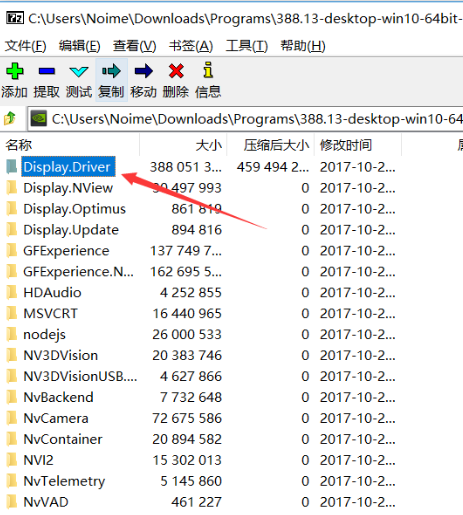The image size is (463, 515).
Task: Click the size value 162 695 5...
Action: [186, 272]
